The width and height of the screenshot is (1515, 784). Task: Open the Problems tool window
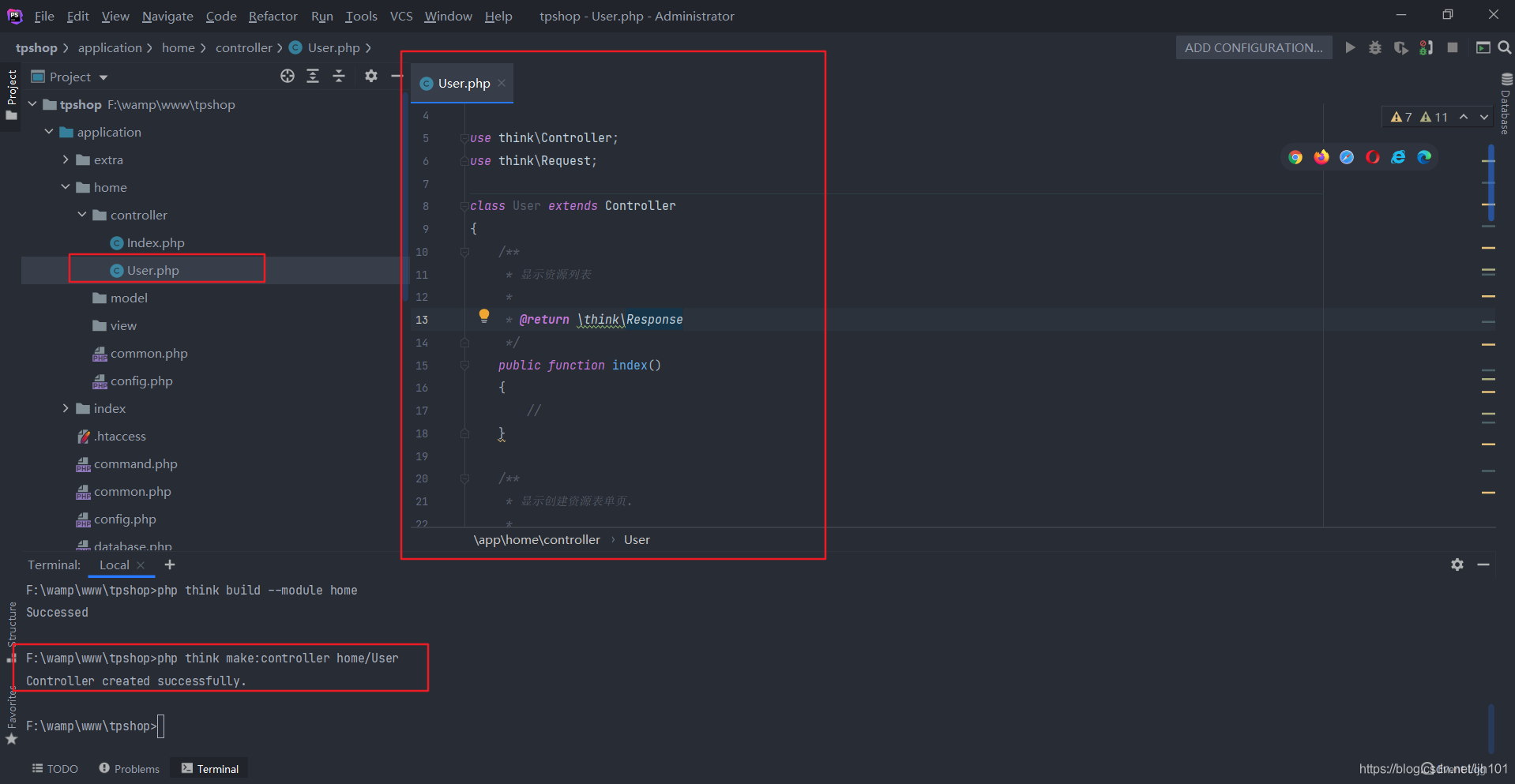point(130,769)
